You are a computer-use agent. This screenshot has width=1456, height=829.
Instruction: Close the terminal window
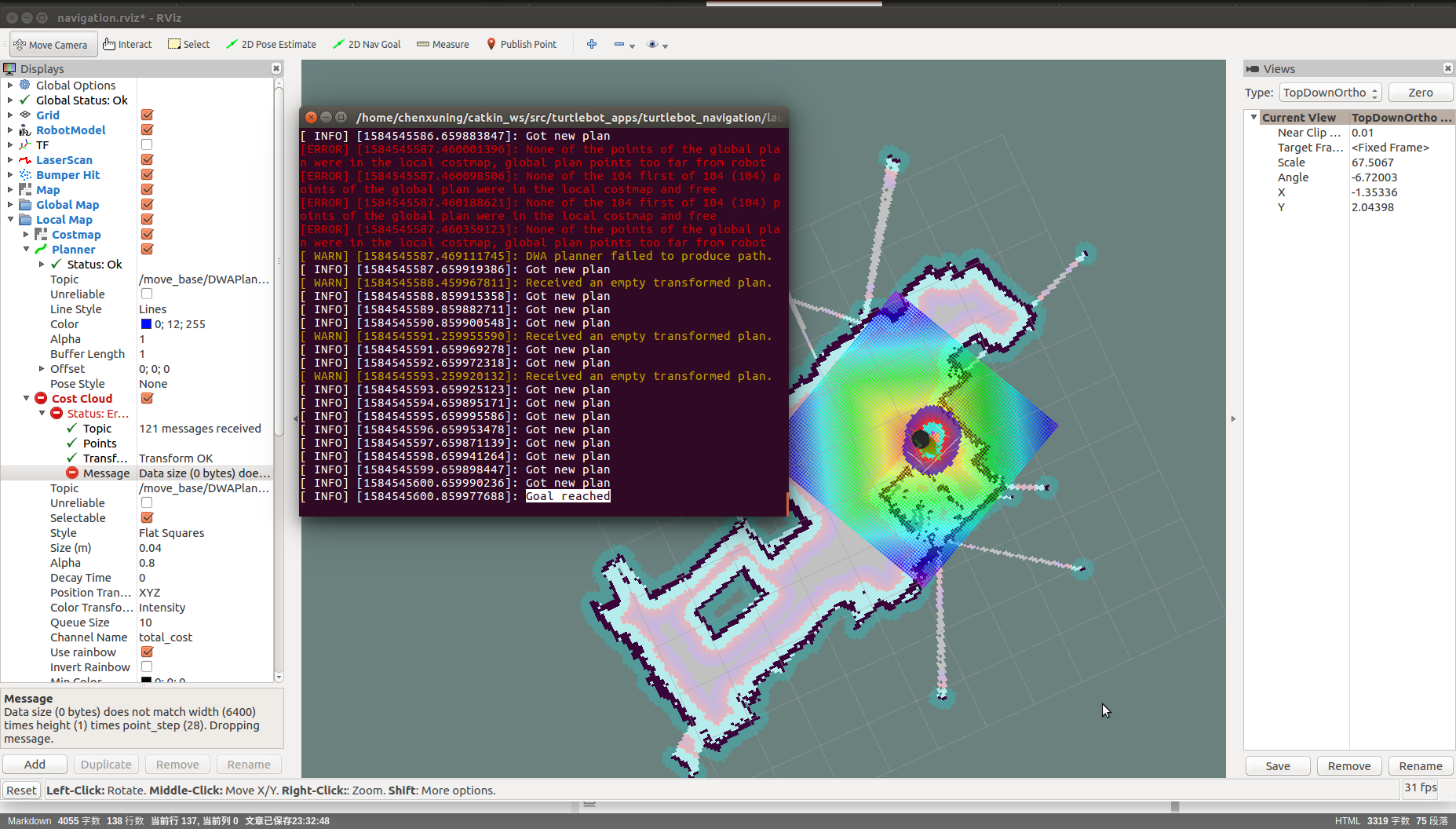point(311,117)
